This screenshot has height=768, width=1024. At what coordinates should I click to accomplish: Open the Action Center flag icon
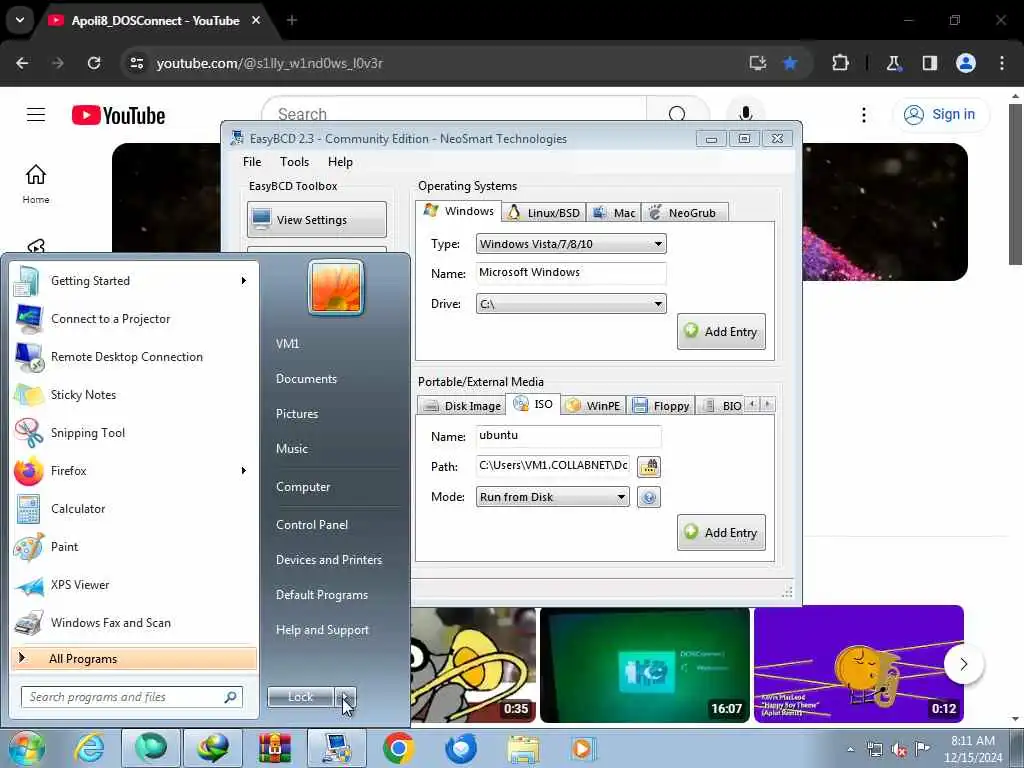(x=922, y=748)
